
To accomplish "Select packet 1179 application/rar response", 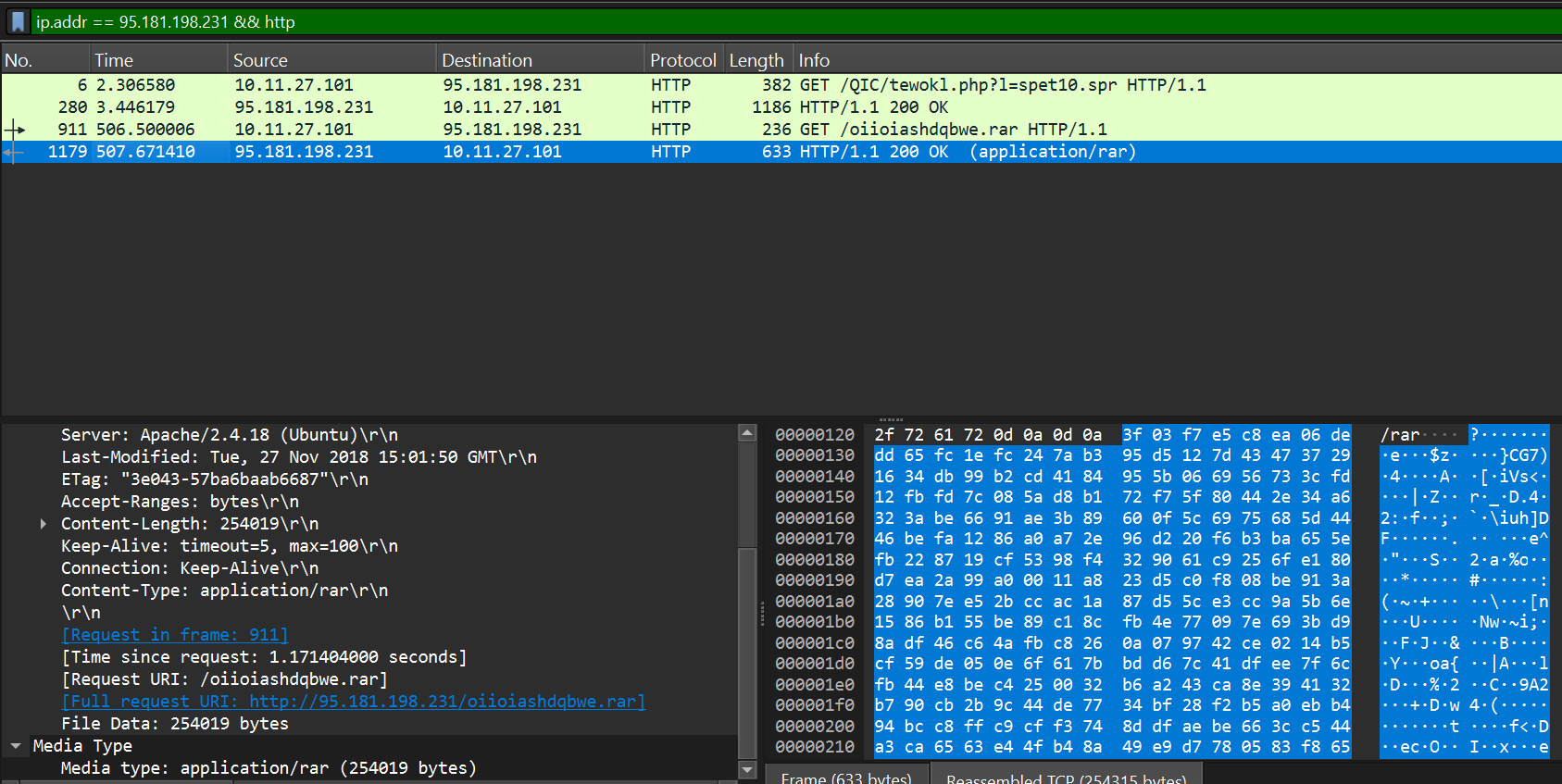I will [x=781, y=152].
